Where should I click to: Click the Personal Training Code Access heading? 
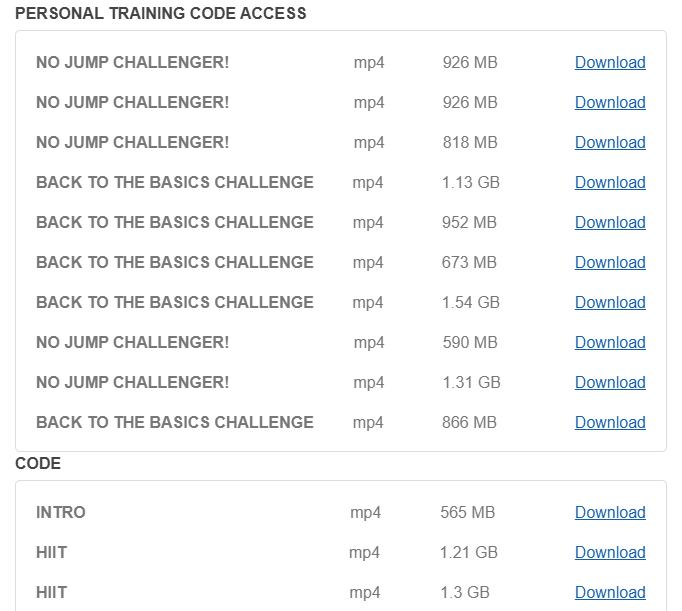pyautogui.click(x=161, y=14)
